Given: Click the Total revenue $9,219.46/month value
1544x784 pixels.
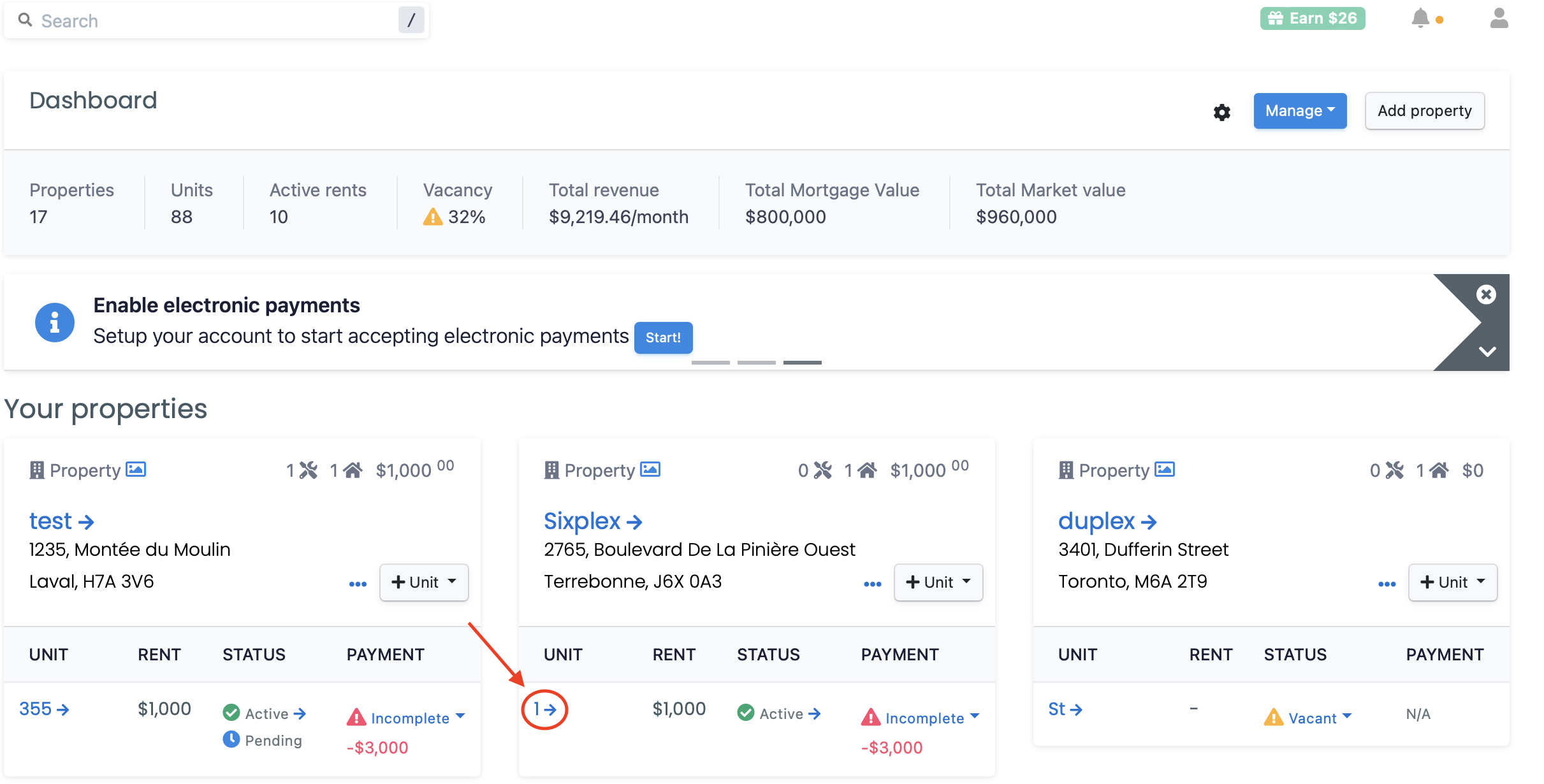Looking at the screenshot, I should (x=618, y=217).
